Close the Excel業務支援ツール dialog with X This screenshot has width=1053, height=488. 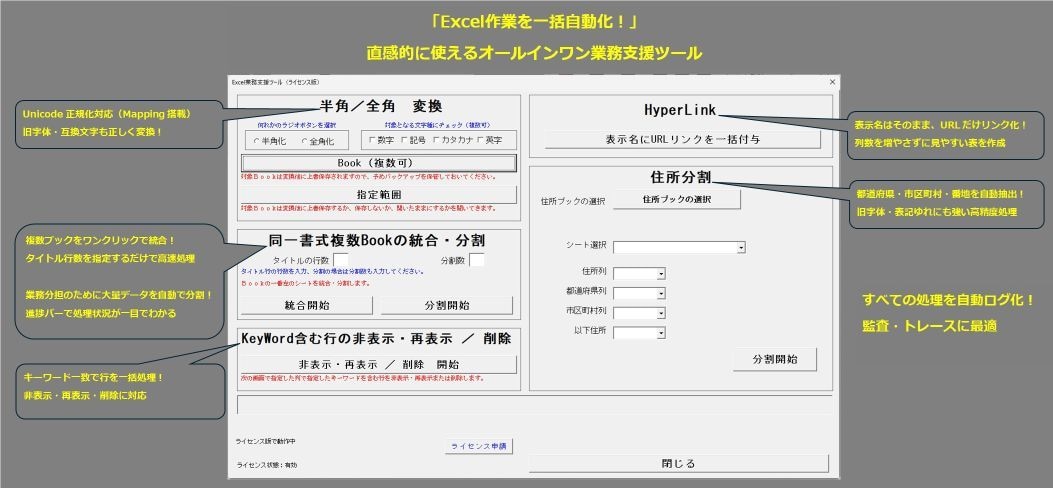pyautogui.click(x=832, y=82)
